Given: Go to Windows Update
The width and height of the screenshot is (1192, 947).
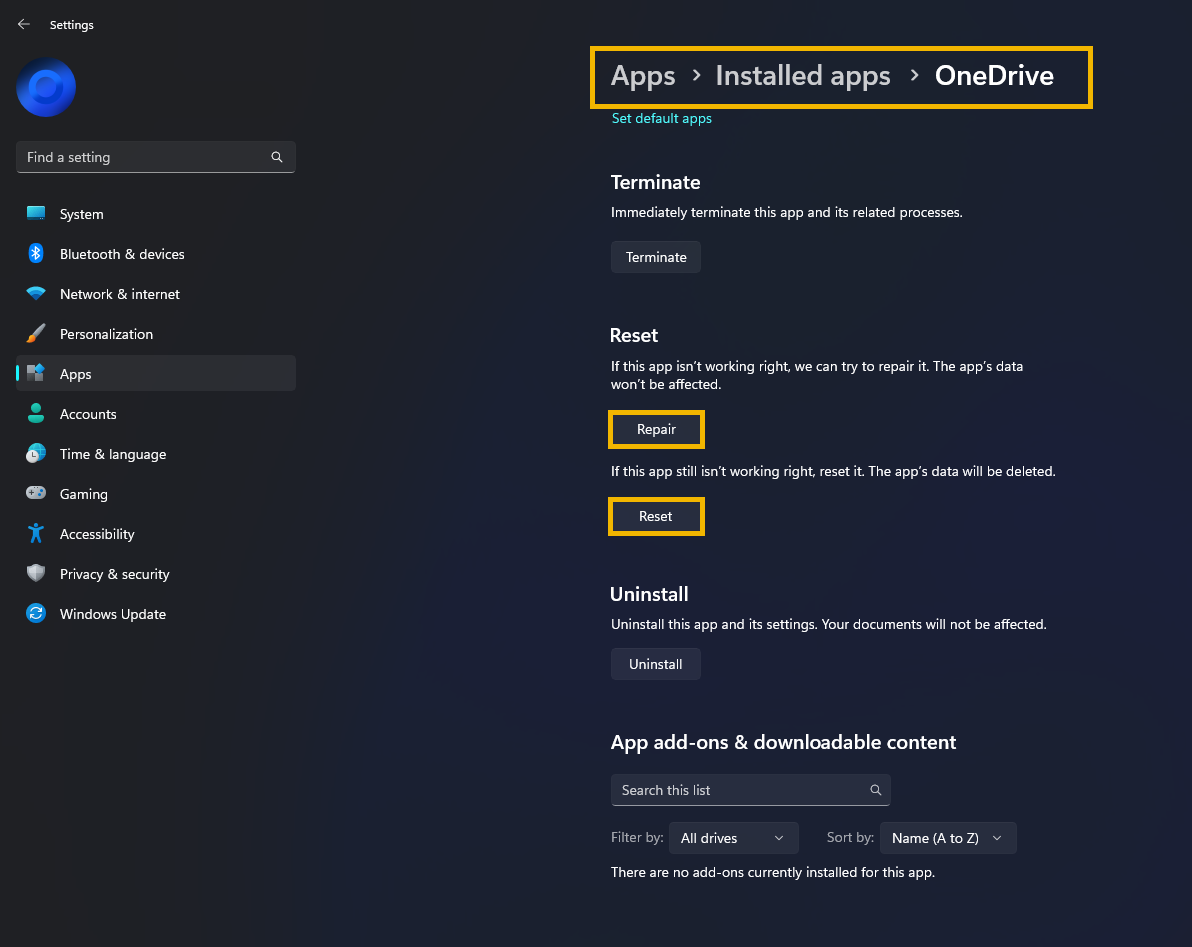Looking at the screenshot, I should [x=156, y=614].
